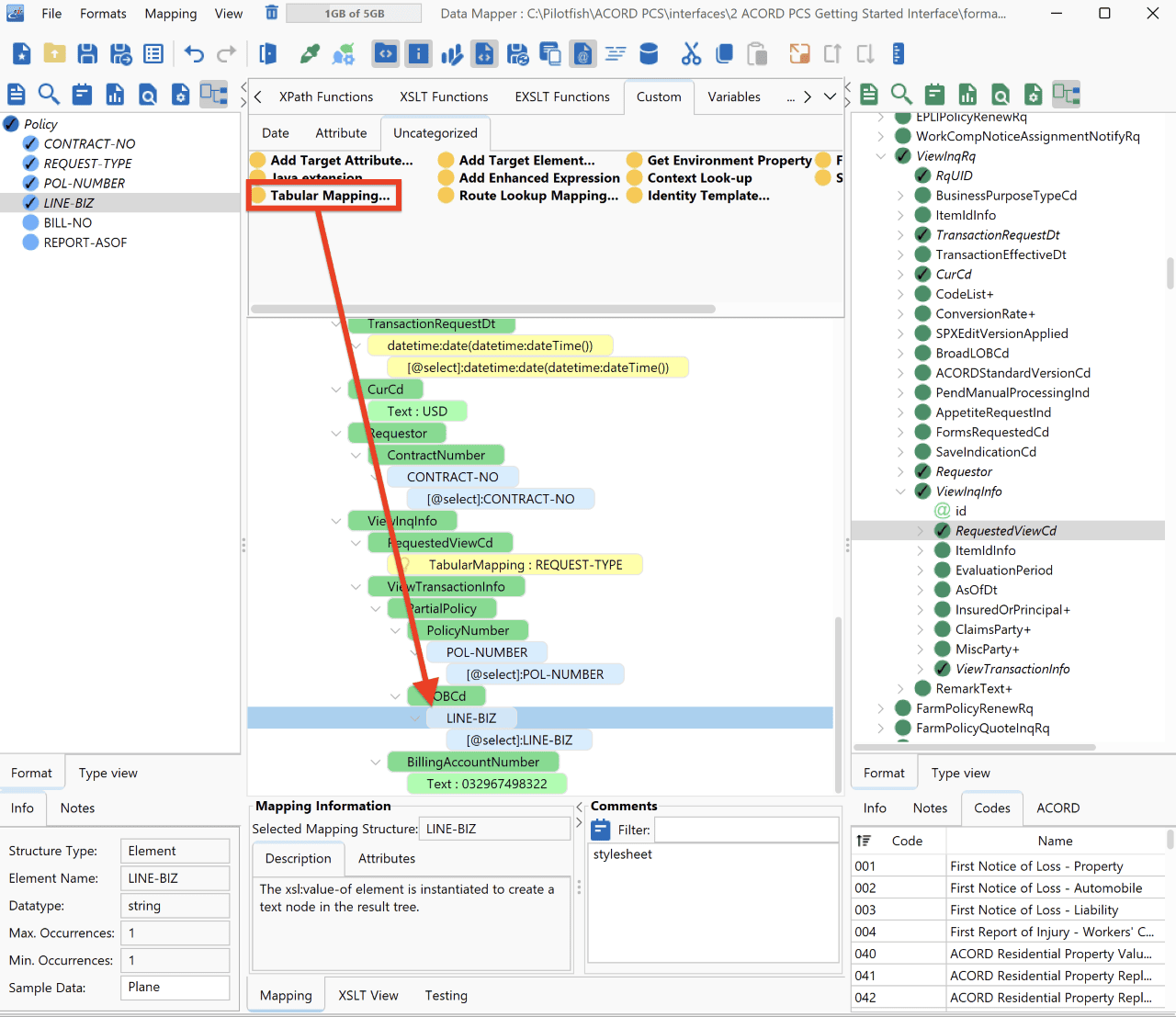The width and height of the screenshot is (1176, 1017).
Task: Click the chart-with-pen toolbar icon
Action: tap(451, 54)
